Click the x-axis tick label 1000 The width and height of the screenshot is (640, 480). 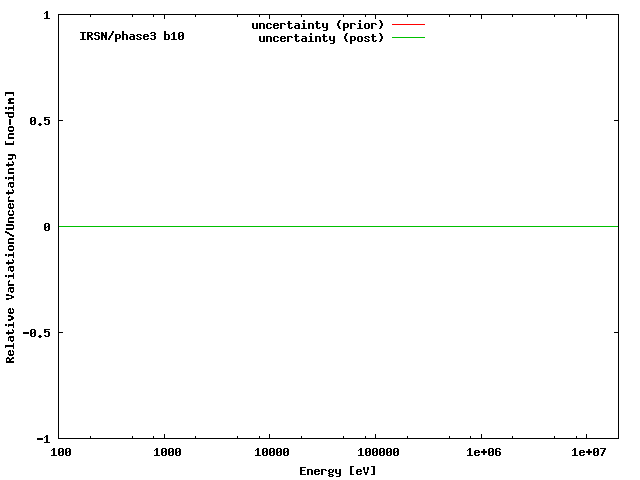(167, 453)
